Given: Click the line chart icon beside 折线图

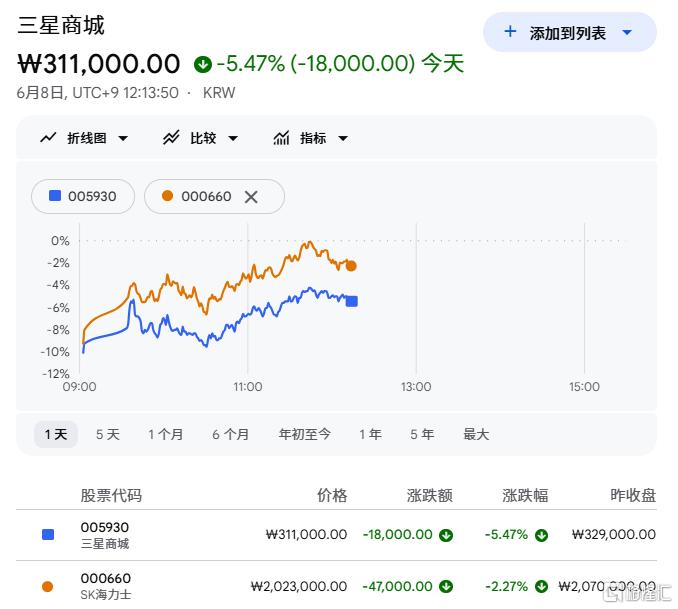Looking at the screenshot, I should pyautogui.click(x=48, y=138).
